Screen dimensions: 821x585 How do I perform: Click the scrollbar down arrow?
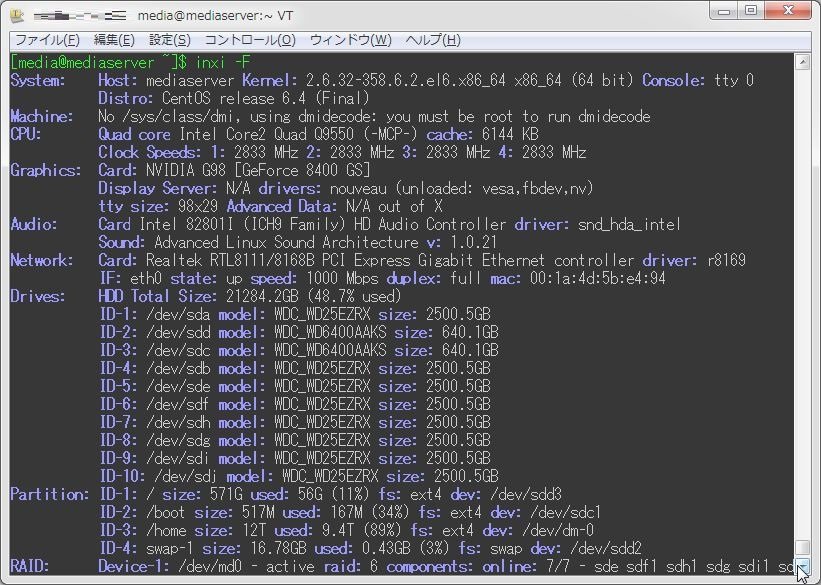click(x=802, y=566)
